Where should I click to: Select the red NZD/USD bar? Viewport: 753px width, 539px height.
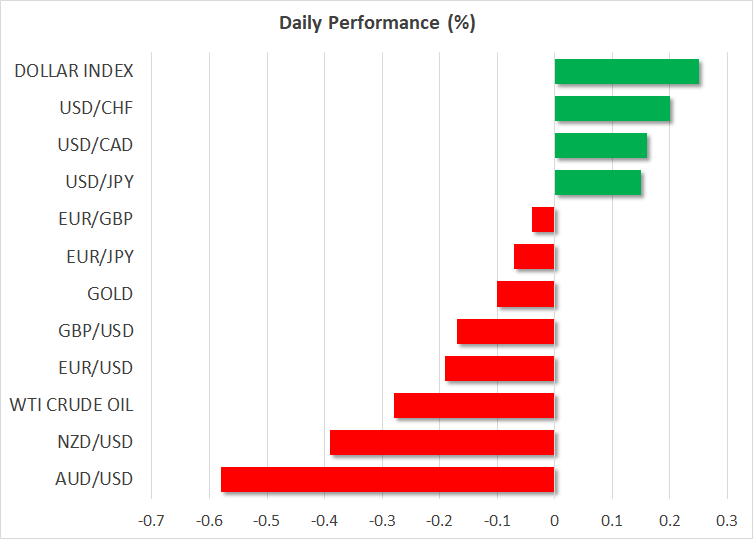(441, 442)
